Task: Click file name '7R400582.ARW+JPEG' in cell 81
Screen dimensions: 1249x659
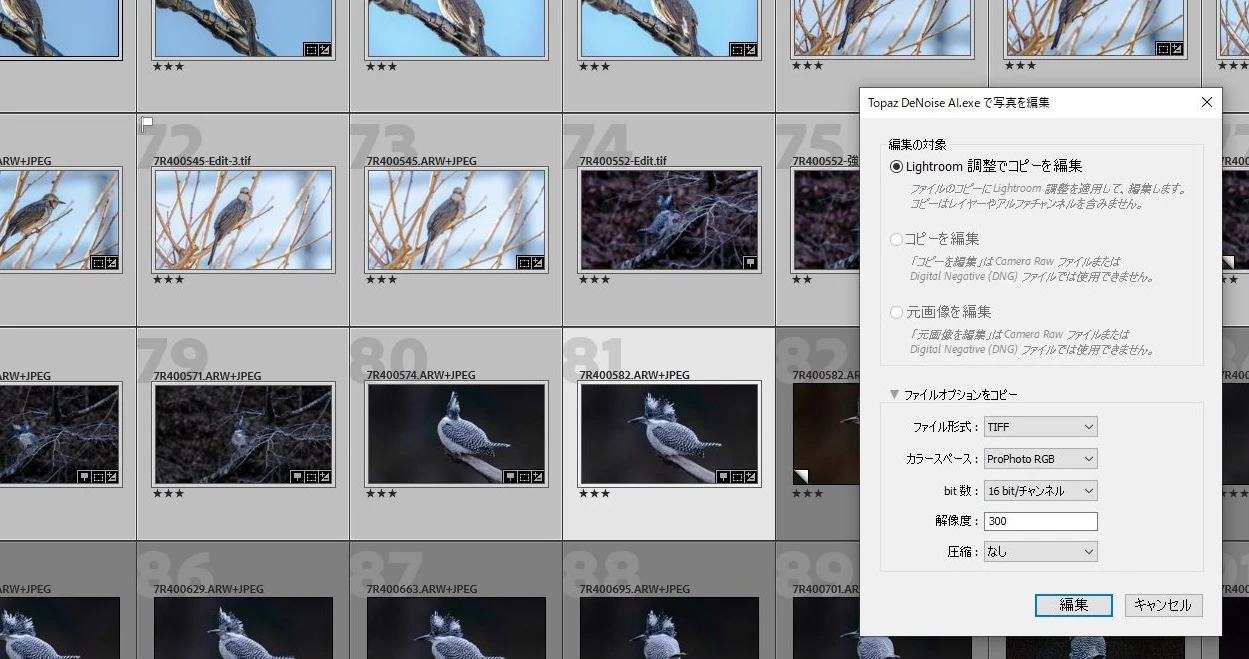Action: click(x=634, y=376)
